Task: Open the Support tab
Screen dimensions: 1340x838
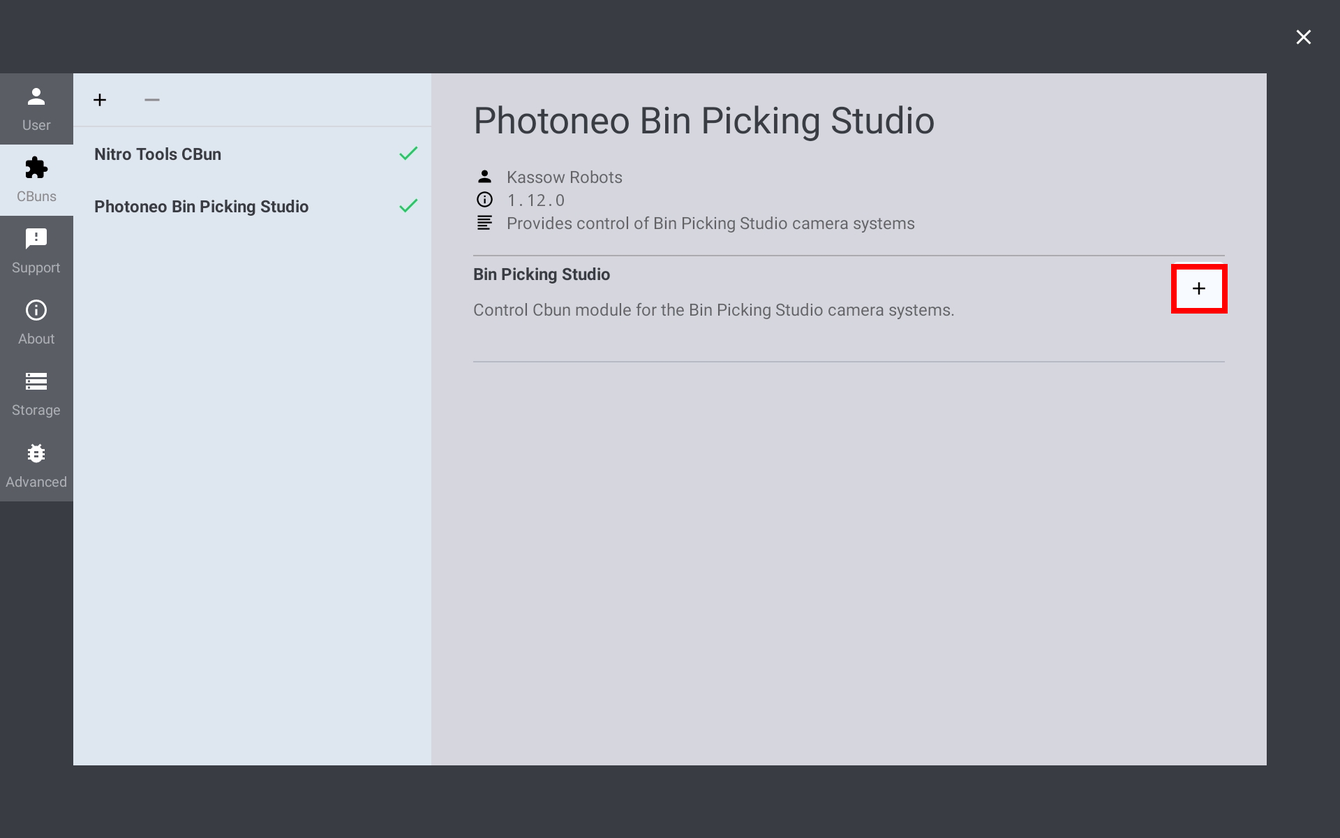Action: coord(36,251)
